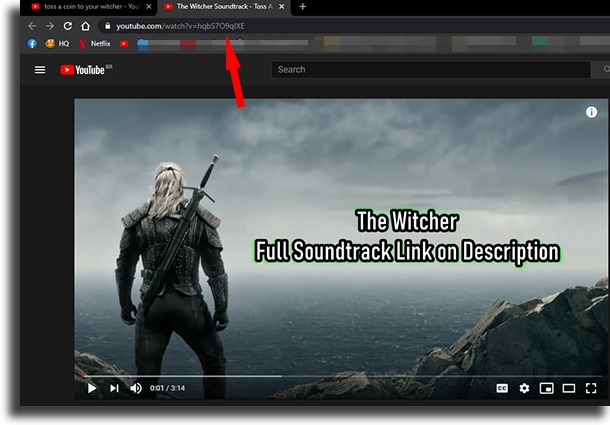Open the Netflix bookmark
Image resolution: width=610 pixels, height=425 pixels.
point(95,44)
